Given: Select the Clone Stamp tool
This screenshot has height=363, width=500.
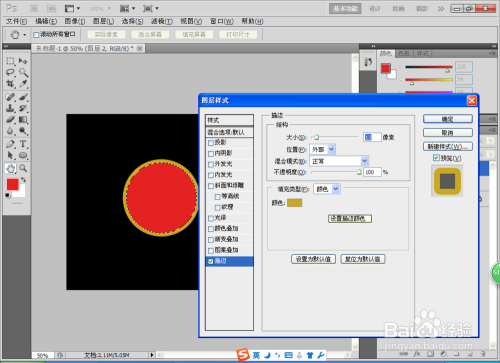Looking at the screenshot, I should 10,108.
